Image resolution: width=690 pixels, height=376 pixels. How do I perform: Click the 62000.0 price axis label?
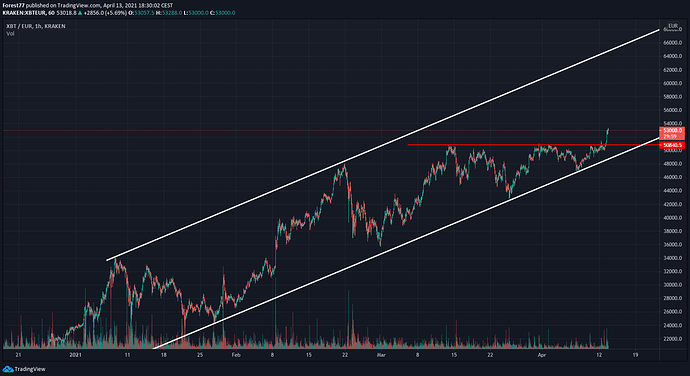coord(672,70)
